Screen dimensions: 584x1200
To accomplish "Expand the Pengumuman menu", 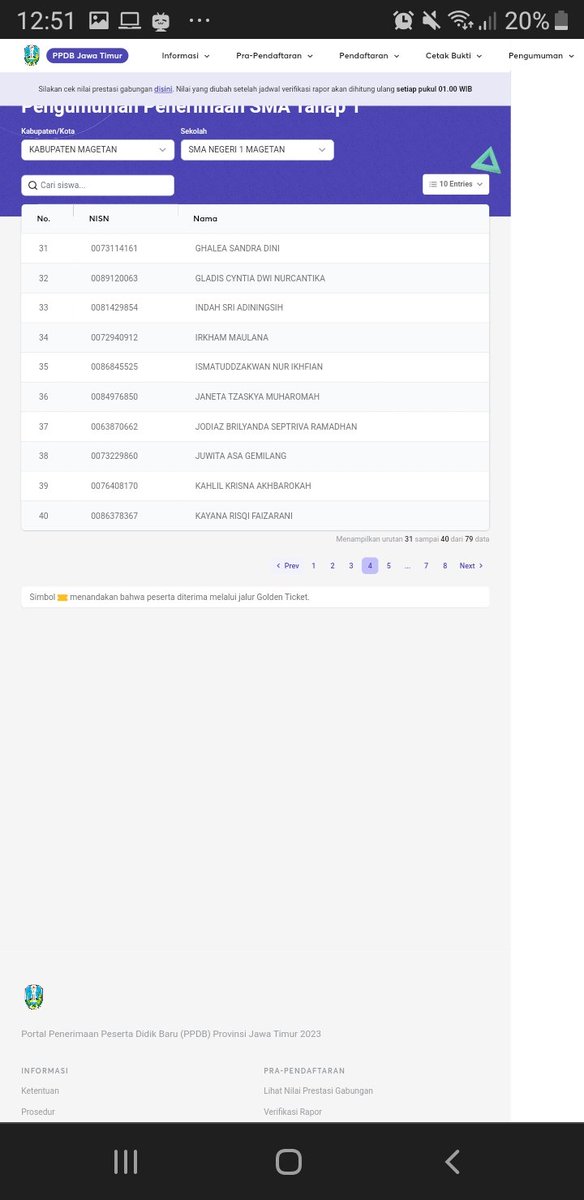I will point(543,56).
